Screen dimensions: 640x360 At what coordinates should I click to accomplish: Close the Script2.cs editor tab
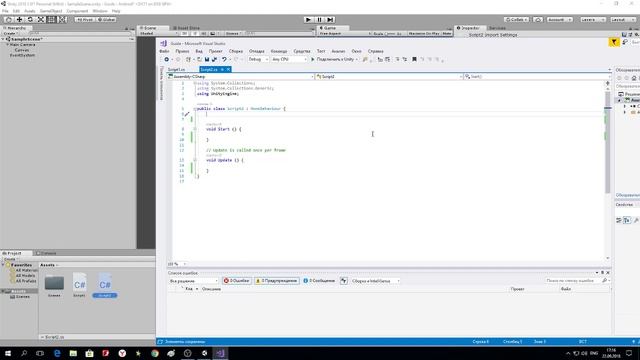[228, 69]
